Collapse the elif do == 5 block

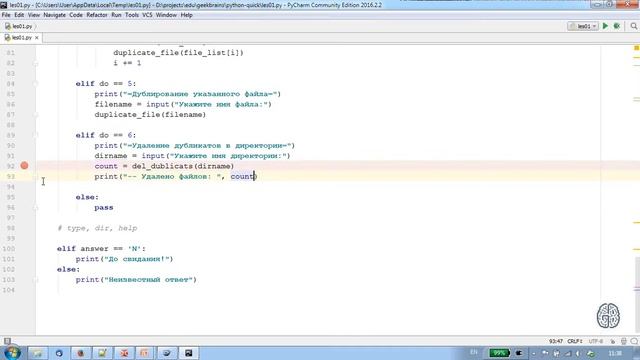36,84
